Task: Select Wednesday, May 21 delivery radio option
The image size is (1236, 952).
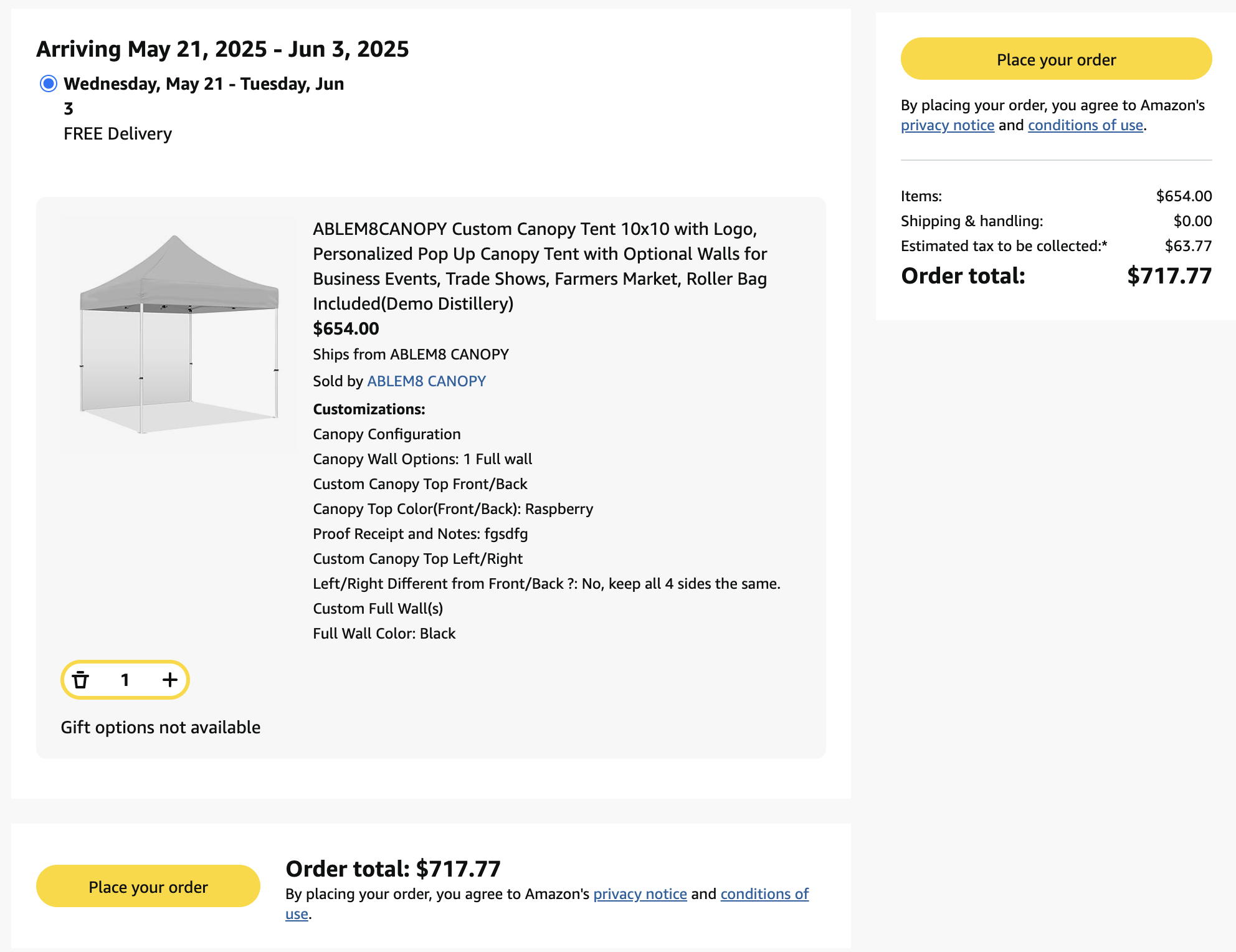Action: 49,83
